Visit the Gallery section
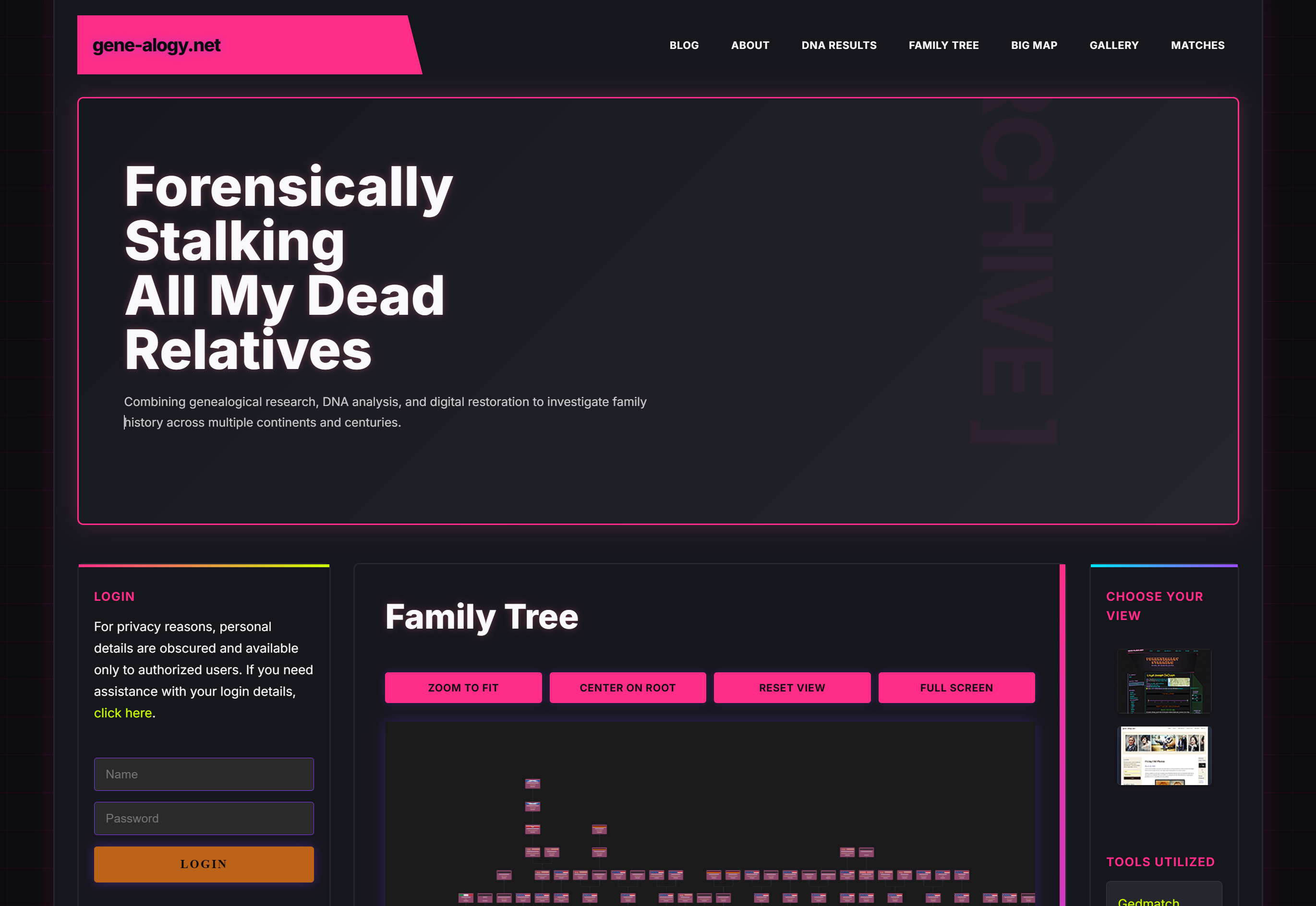 1113,45
